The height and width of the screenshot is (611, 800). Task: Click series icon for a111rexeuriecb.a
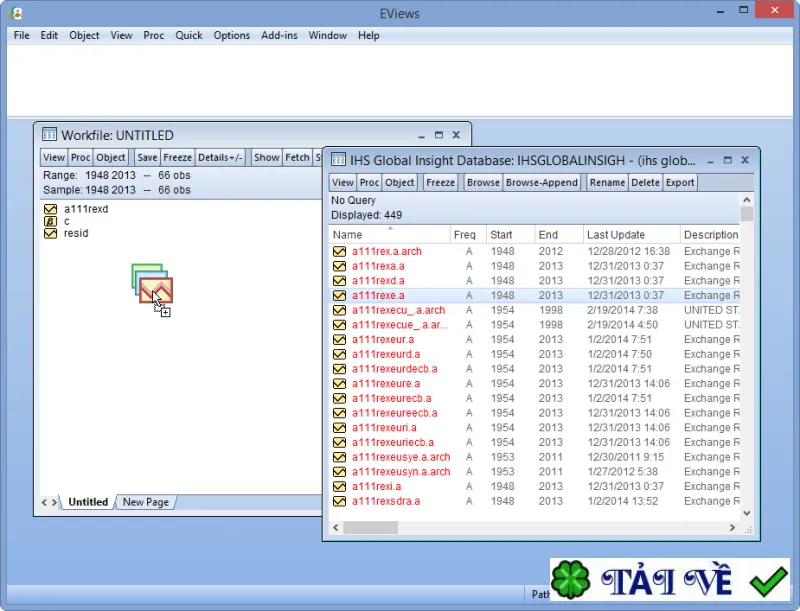click(x=339, y=442)
